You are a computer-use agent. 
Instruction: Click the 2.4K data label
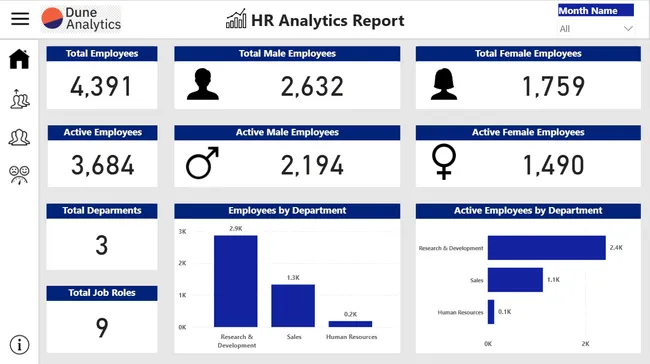[616, 248]
